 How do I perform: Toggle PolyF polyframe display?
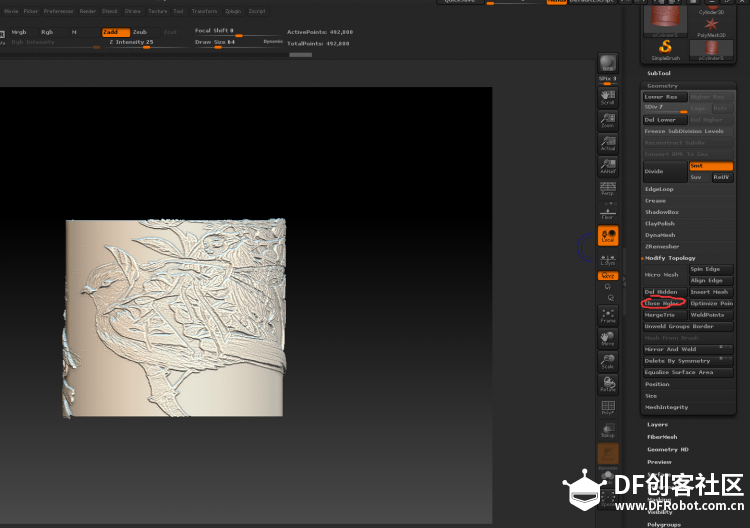[x=608, y=407]
